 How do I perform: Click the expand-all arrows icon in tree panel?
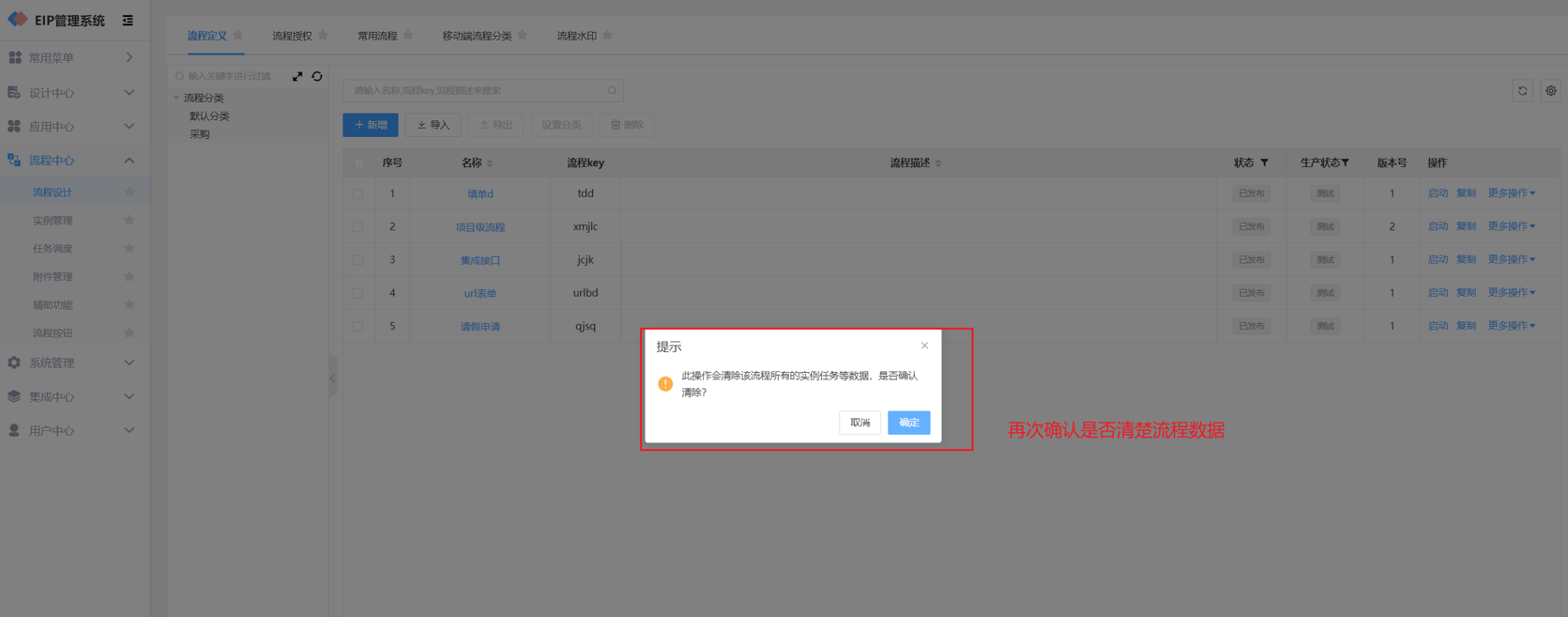tap(297, 76)
